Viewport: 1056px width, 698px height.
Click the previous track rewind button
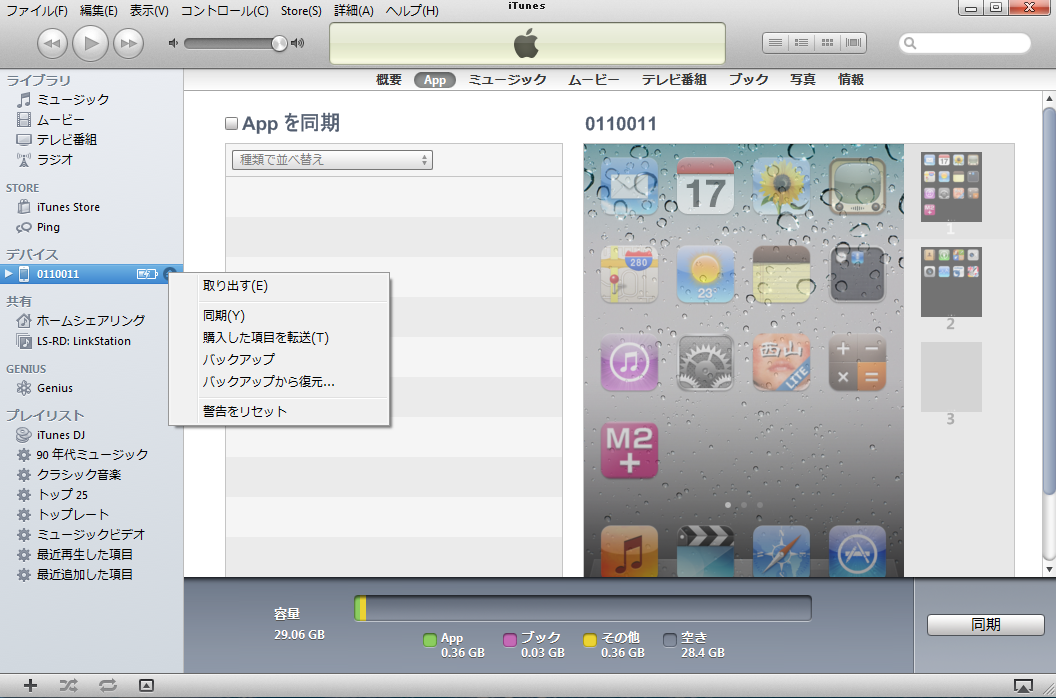[53, 44]
